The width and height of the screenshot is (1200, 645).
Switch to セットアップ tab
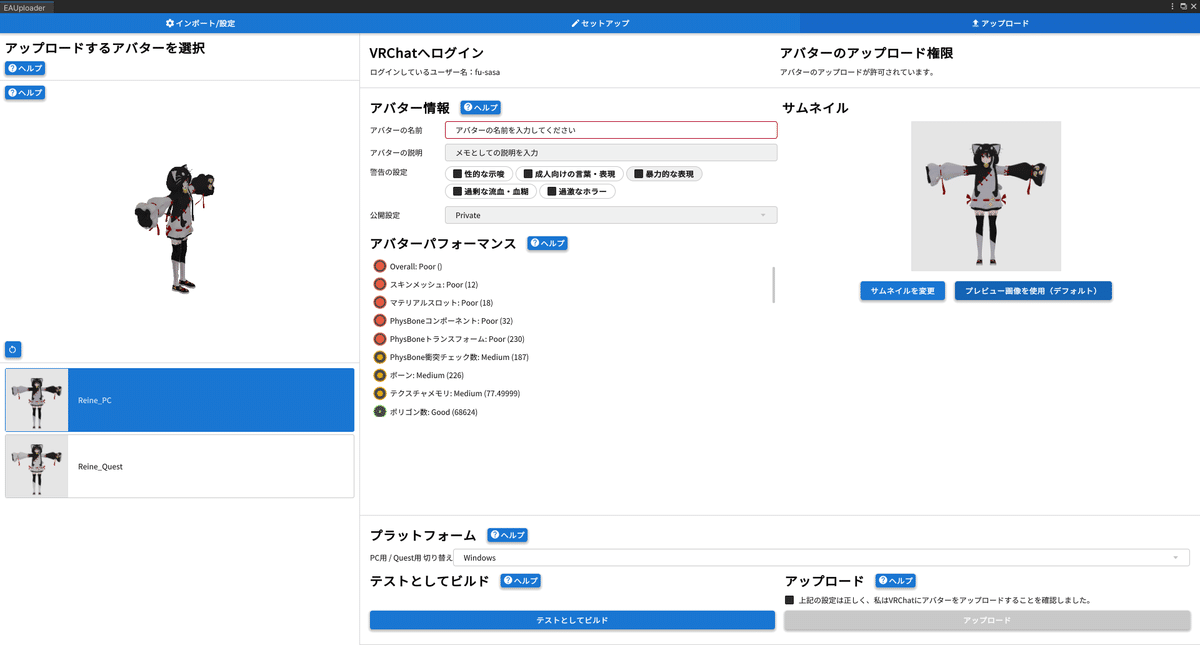coord(600,22)
